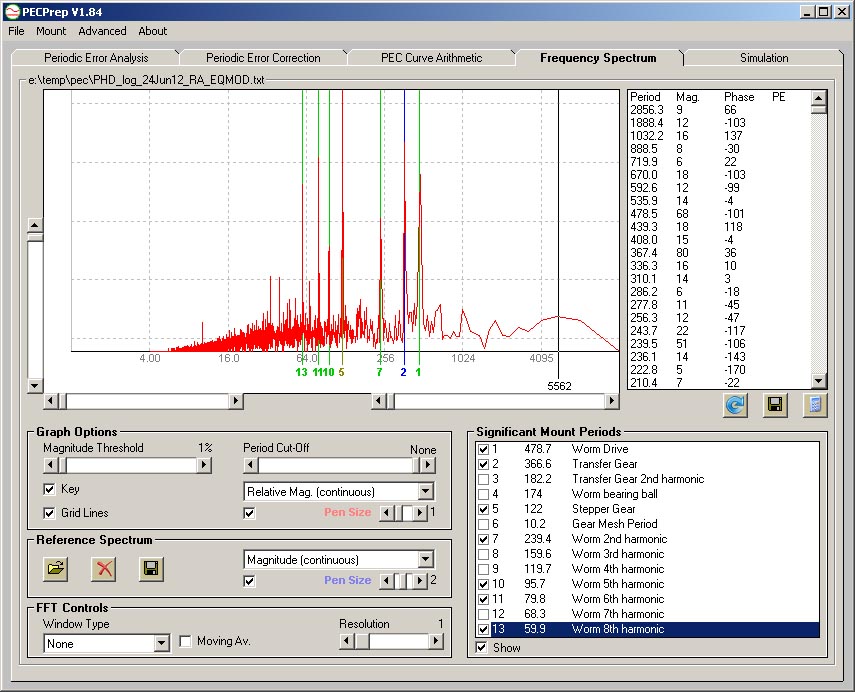The image size is (855, 692).
Task: Switch to PEC Curve Arithmetic tab
Action: 431,58
